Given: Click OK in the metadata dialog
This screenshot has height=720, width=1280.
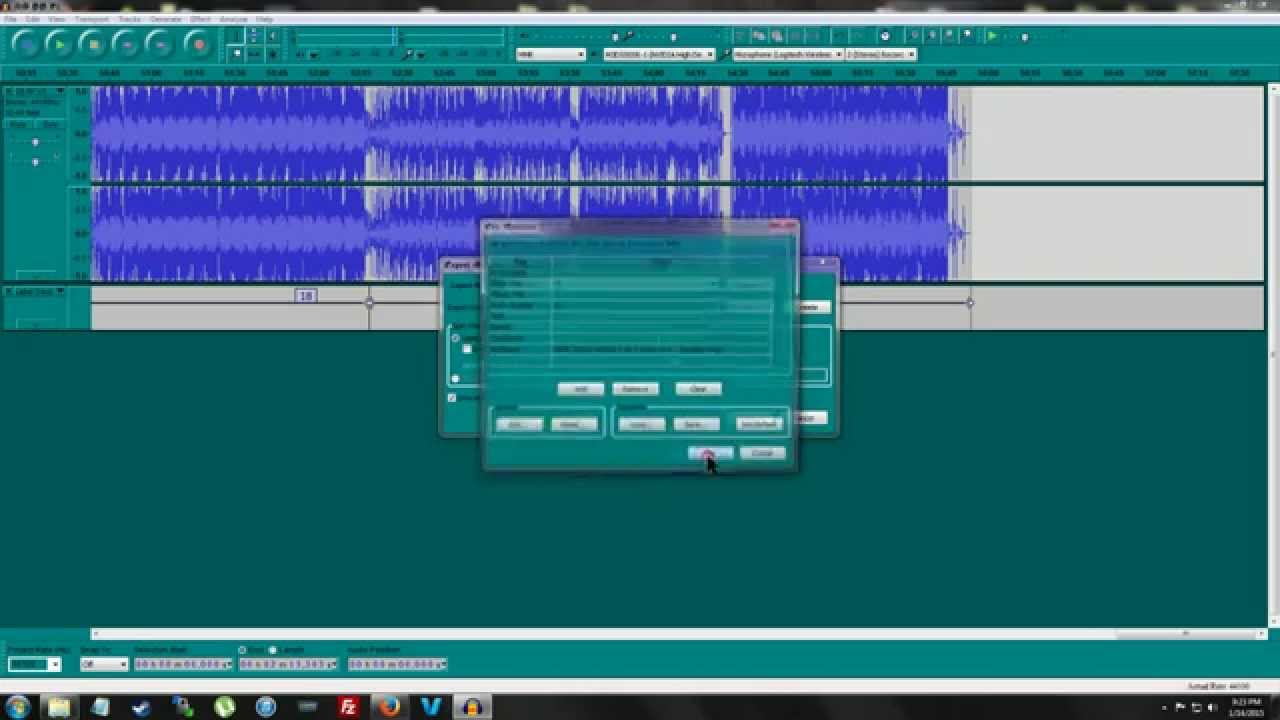Looking at the screenshot, I should point(710,453).
